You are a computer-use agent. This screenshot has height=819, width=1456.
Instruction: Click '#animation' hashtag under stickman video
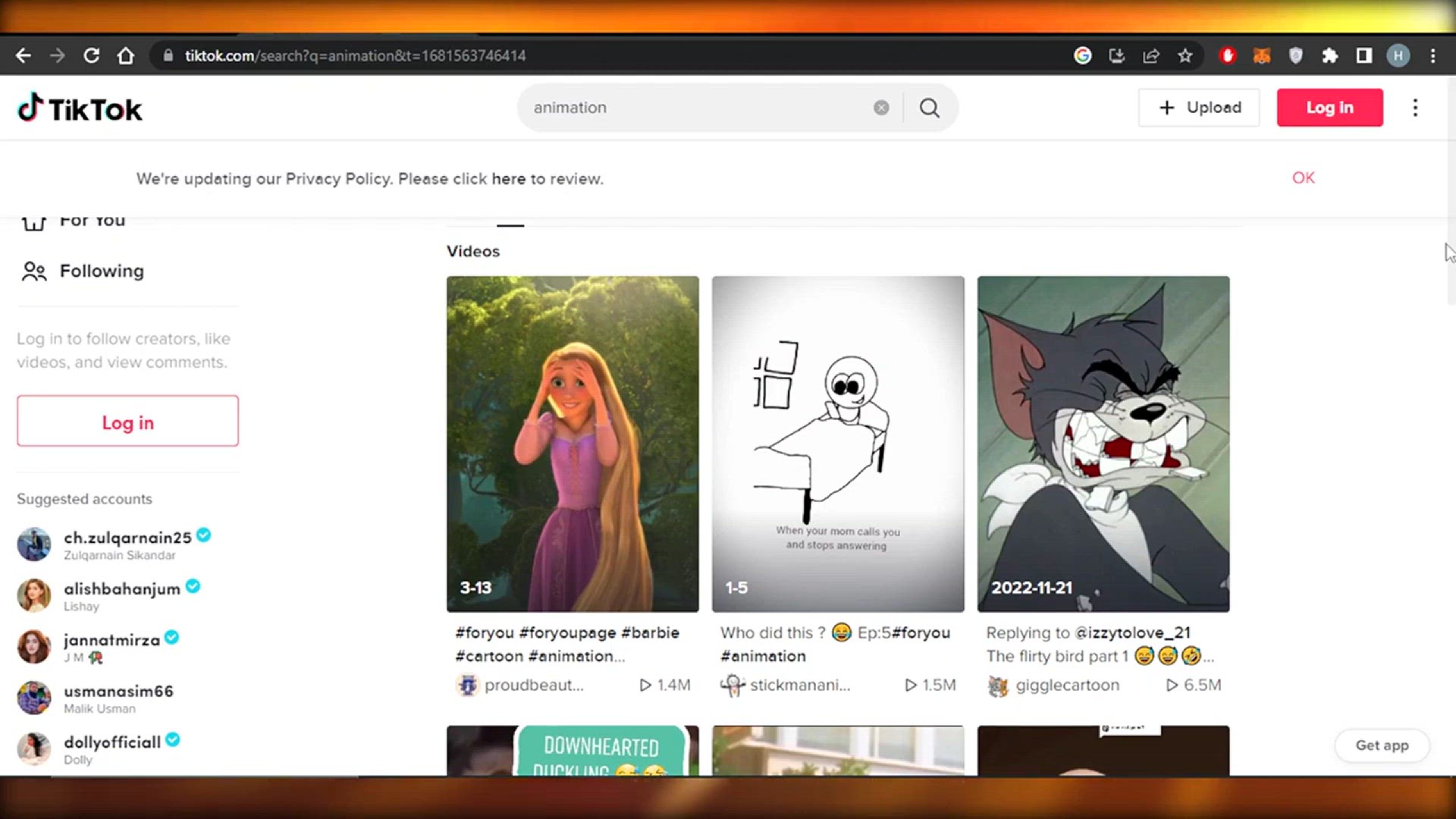pyautogui.click(x=763, y=657)
